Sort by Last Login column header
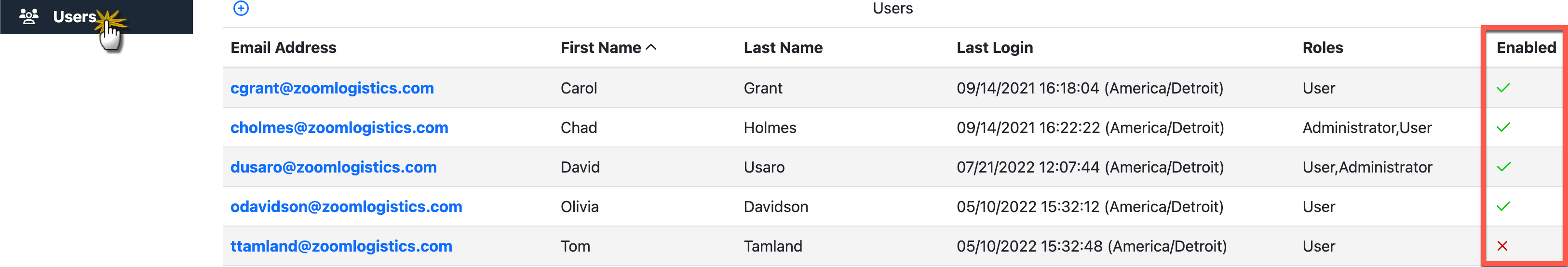Screen dimensions: 1568x267 pyautogui.click(x=994, y=48)
